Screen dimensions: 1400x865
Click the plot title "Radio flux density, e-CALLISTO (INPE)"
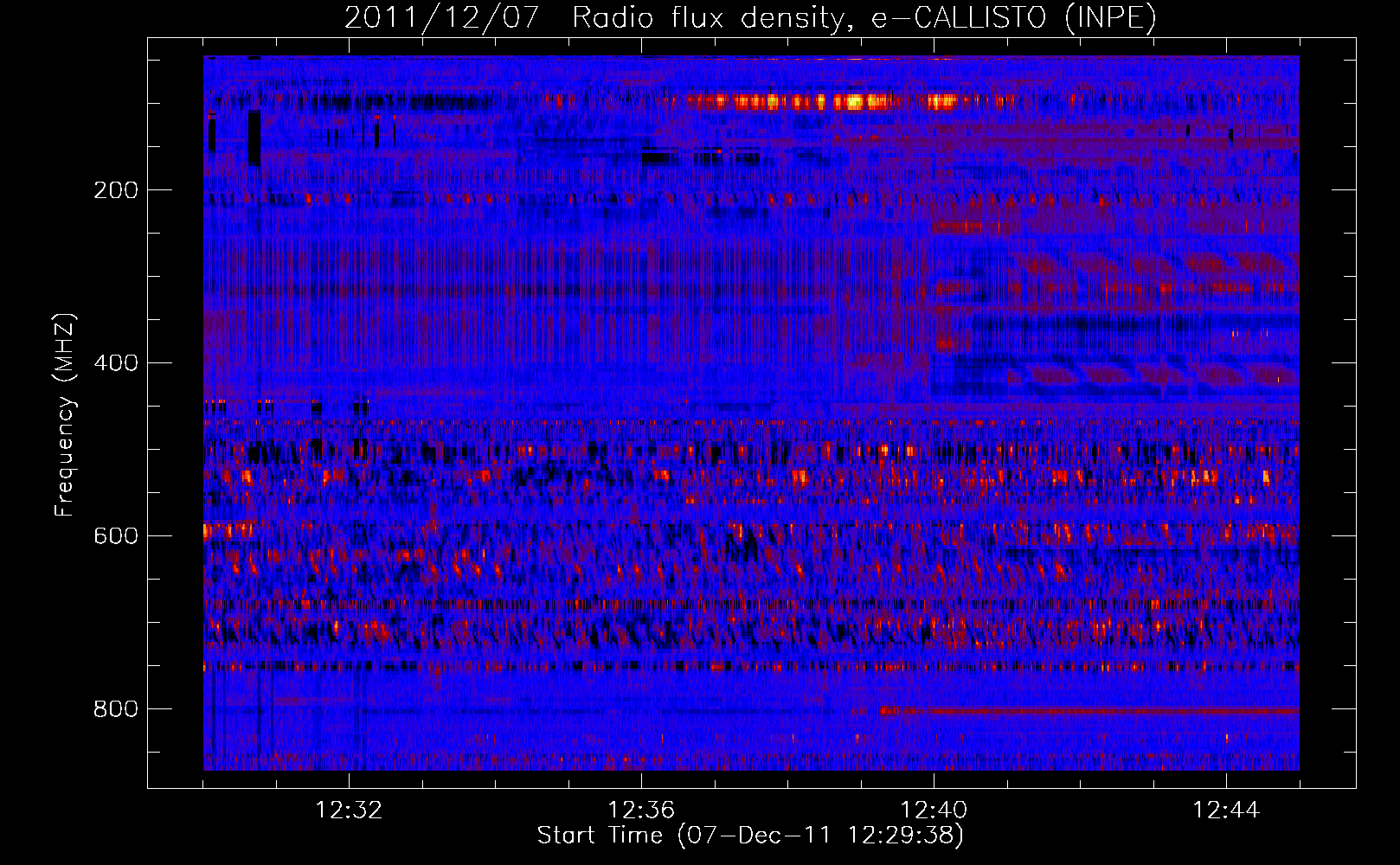coord(864,18)
